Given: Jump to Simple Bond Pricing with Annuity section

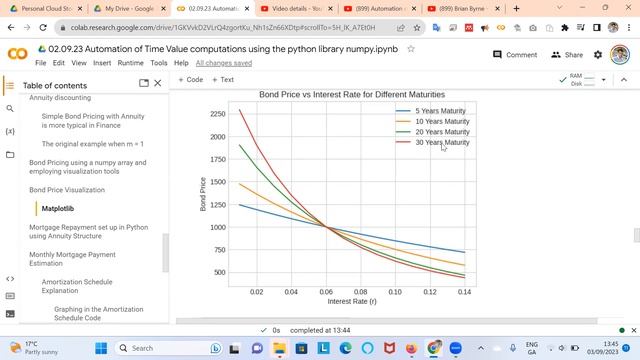Looking at the screenshot, I should [x=93, y=121].
